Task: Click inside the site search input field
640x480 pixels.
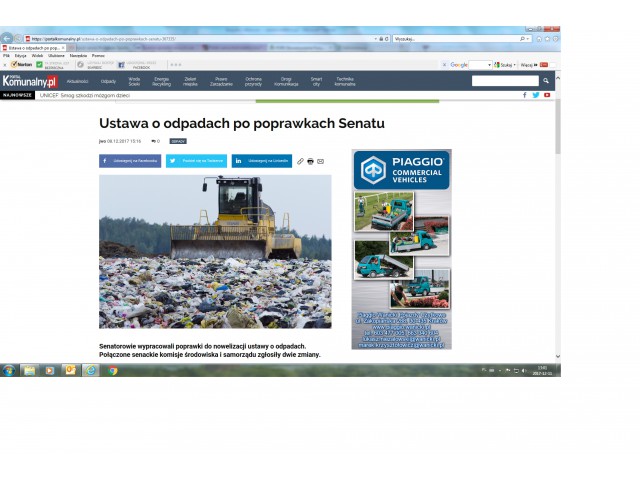Action: [504, 81]
